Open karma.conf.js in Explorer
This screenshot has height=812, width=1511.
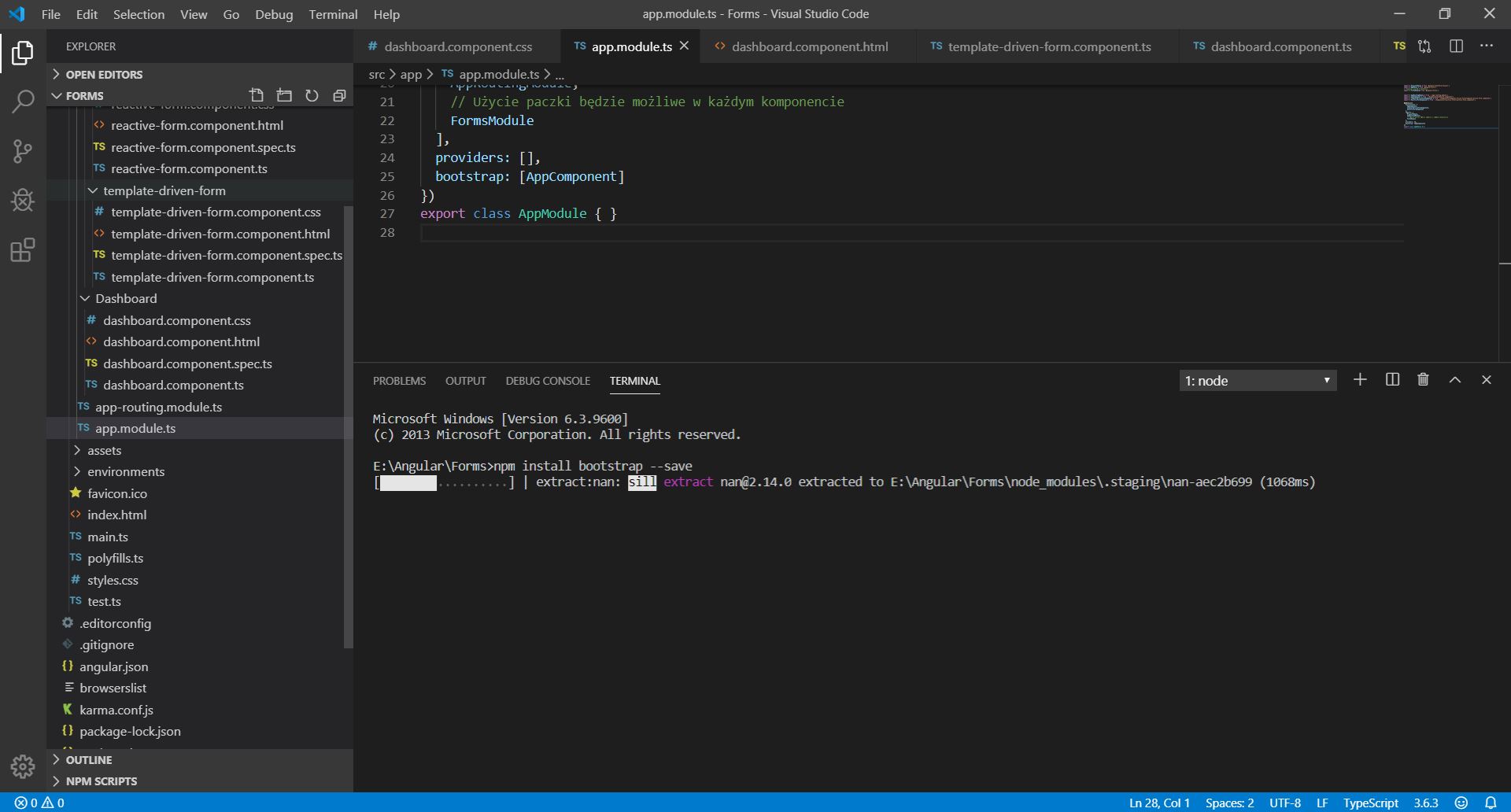point(200,710)
